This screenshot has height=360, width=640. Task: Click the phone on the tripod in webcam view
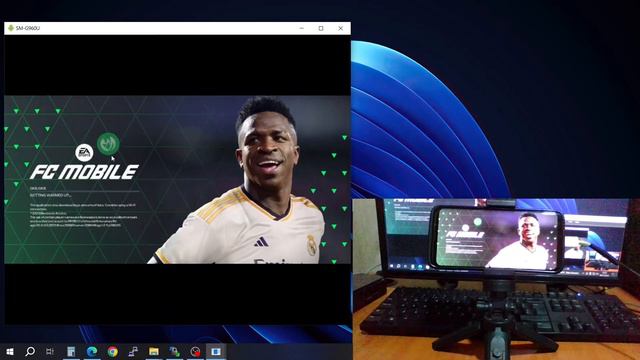(497, 239)
